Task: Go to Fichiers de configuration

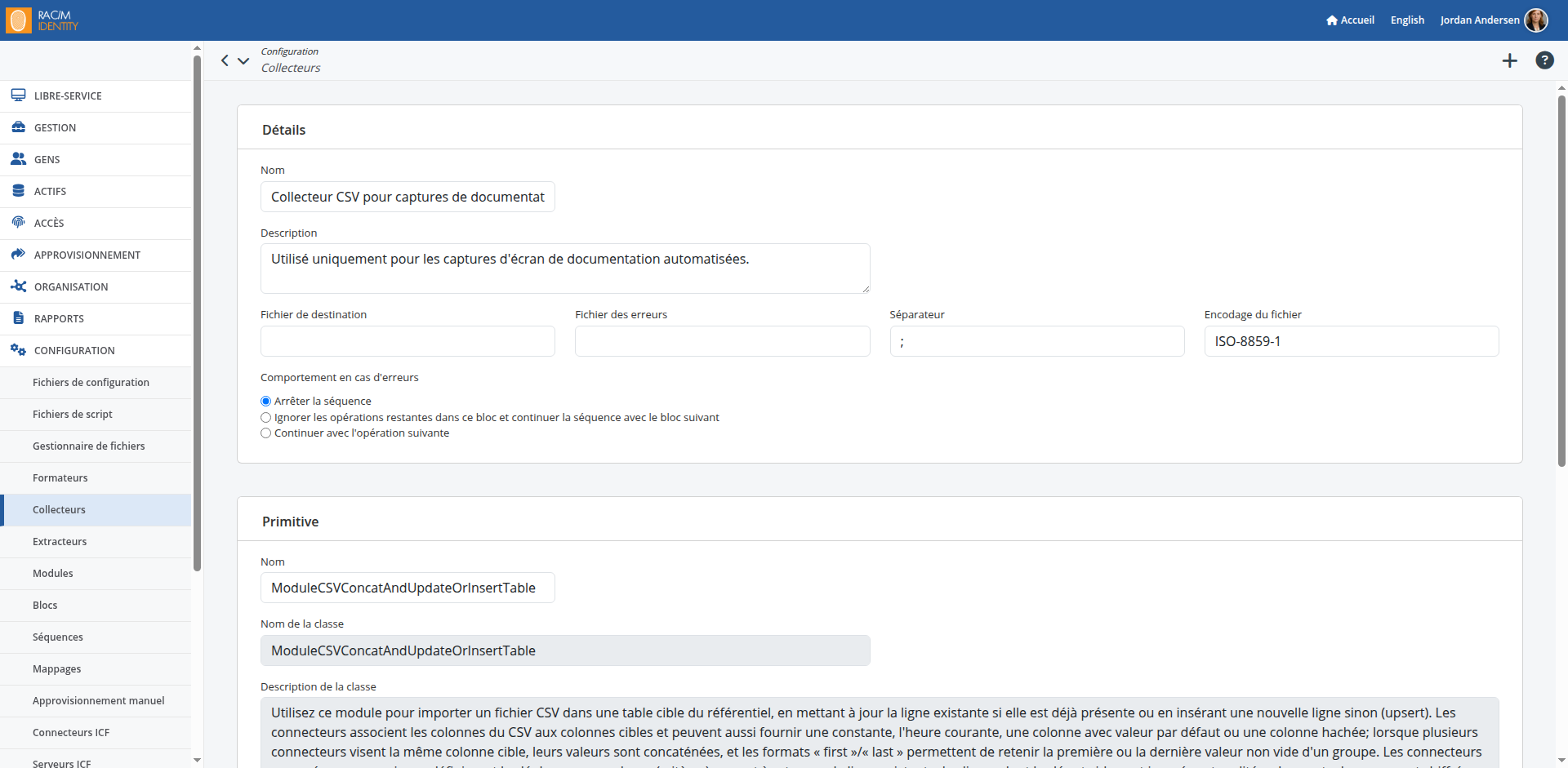Action: (x=96, y=383)
